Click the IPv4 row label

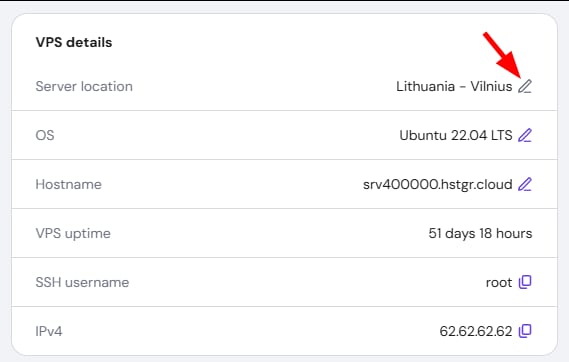tap(49, 331)
